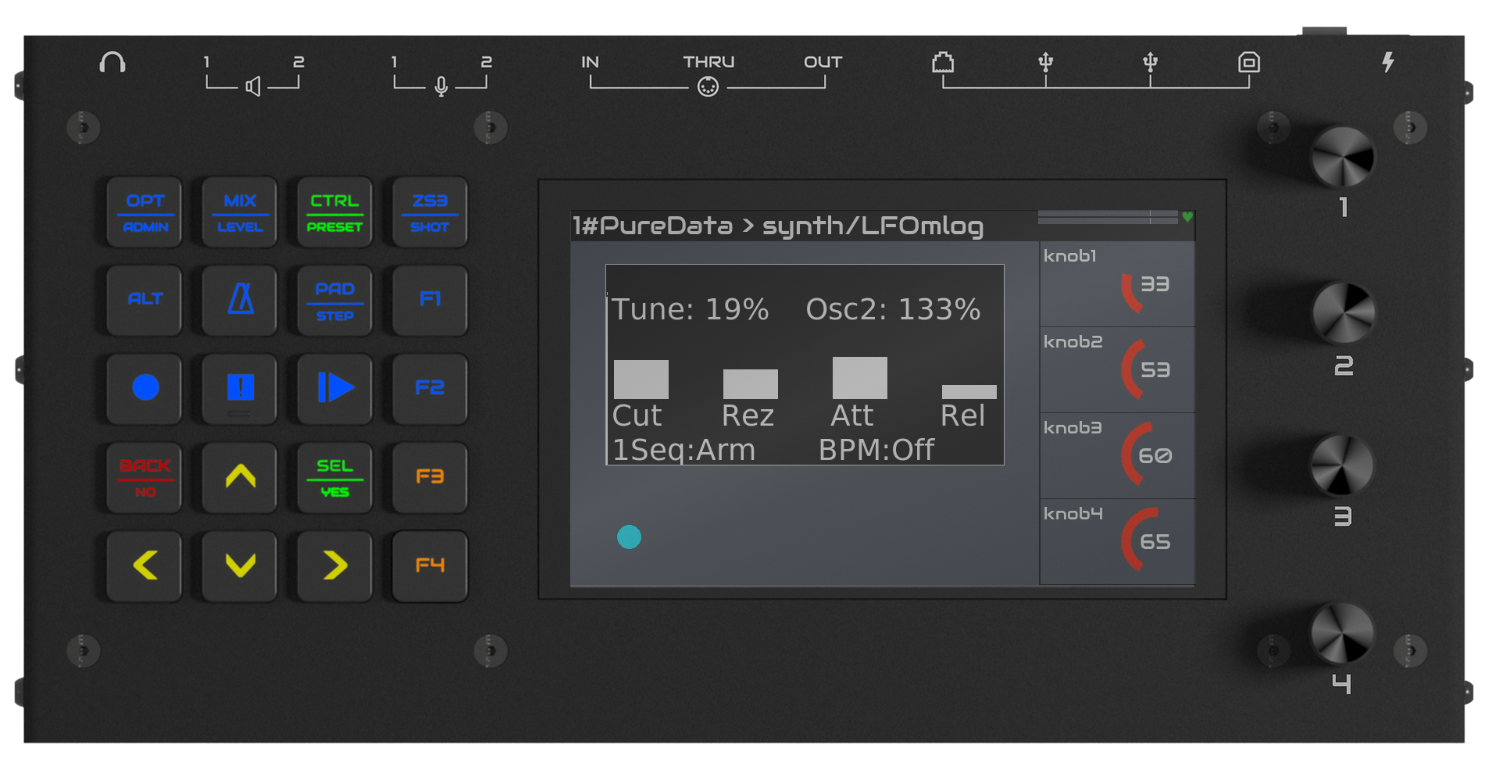Viewport: 1492px width, 779px height.
Task: Click the CTRL/PRESET button
Action: coord(334,212)
